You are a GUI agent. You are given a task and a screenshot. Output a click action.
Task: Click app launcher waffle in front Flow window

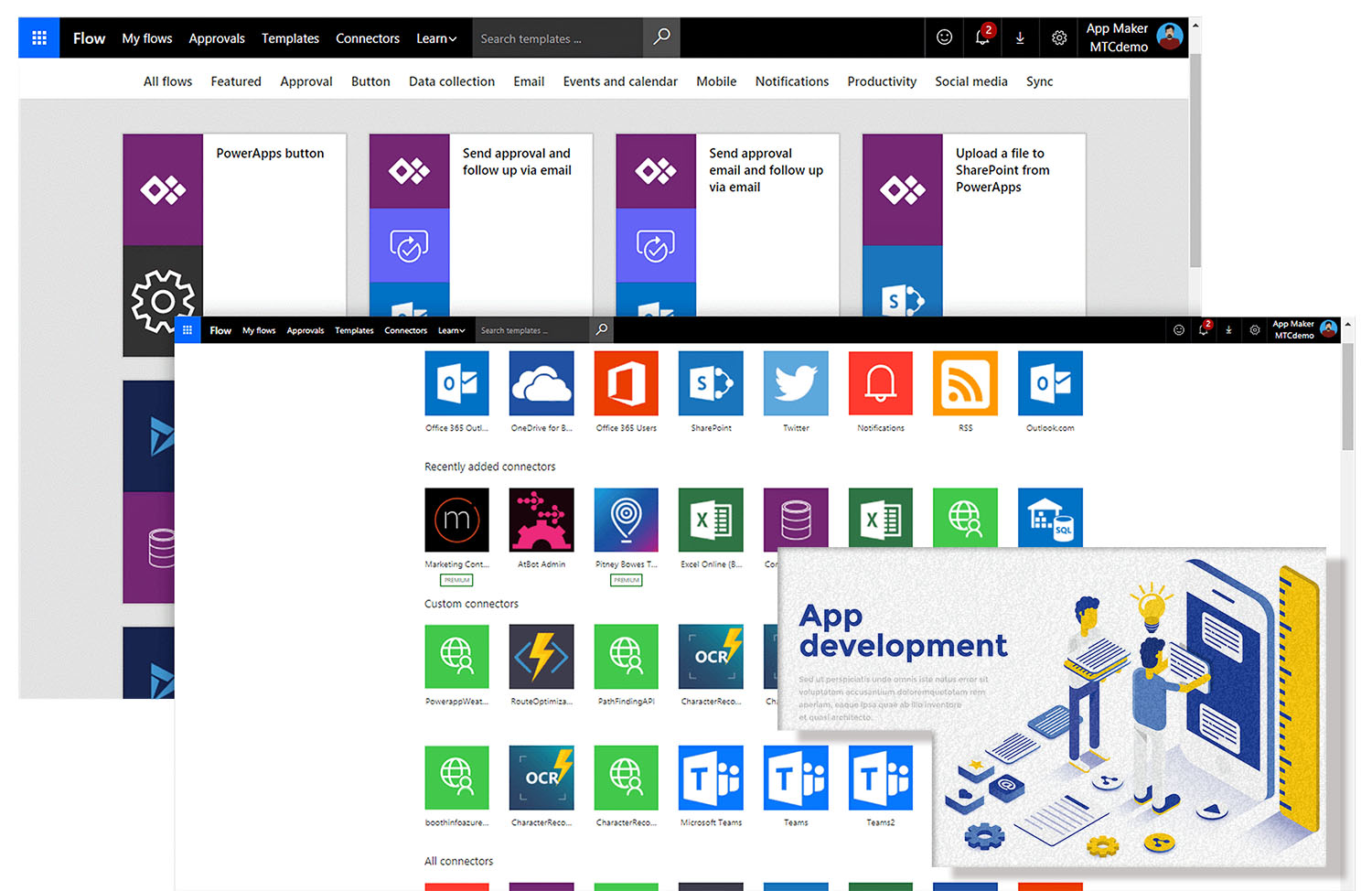coord(188,330)
